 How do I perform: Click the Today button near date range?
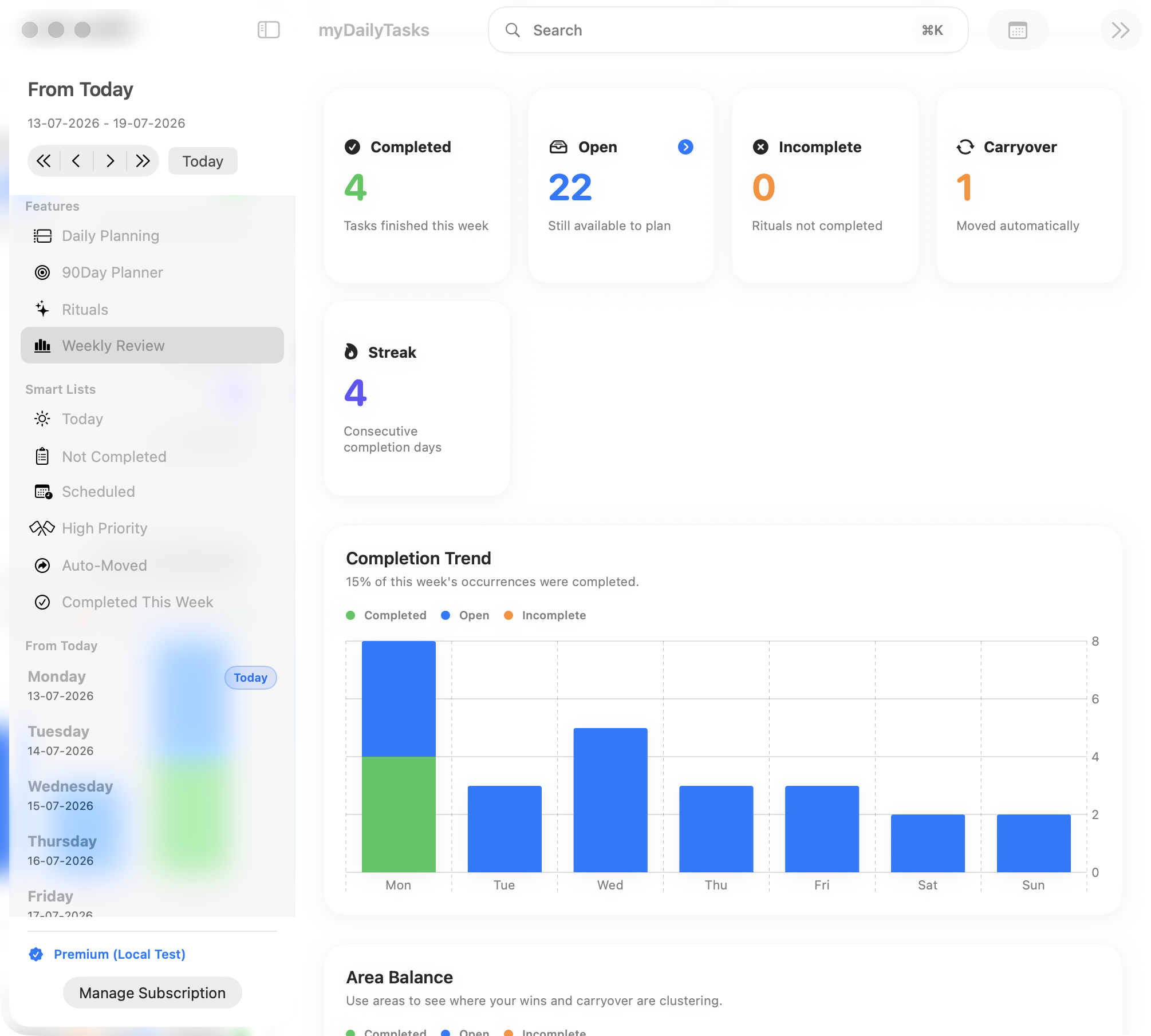coord(203,161)
